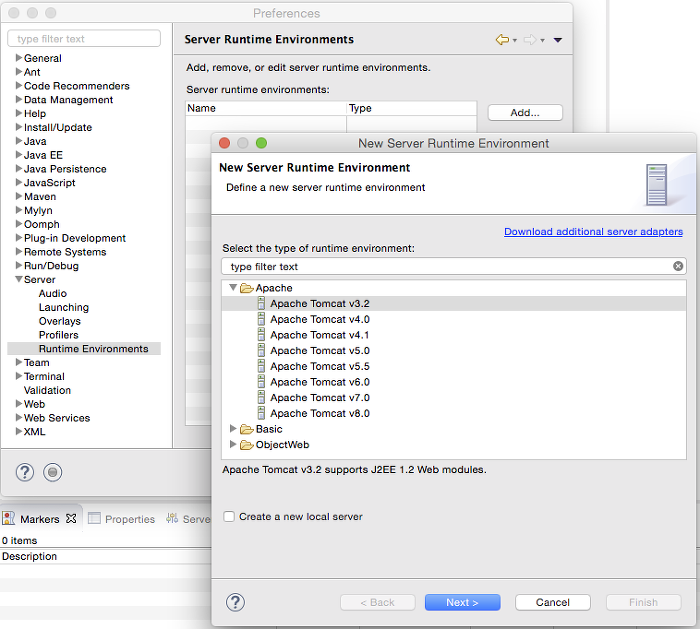
Task: Select Apache Tomcat v5.5
Action: click(320, 367)
